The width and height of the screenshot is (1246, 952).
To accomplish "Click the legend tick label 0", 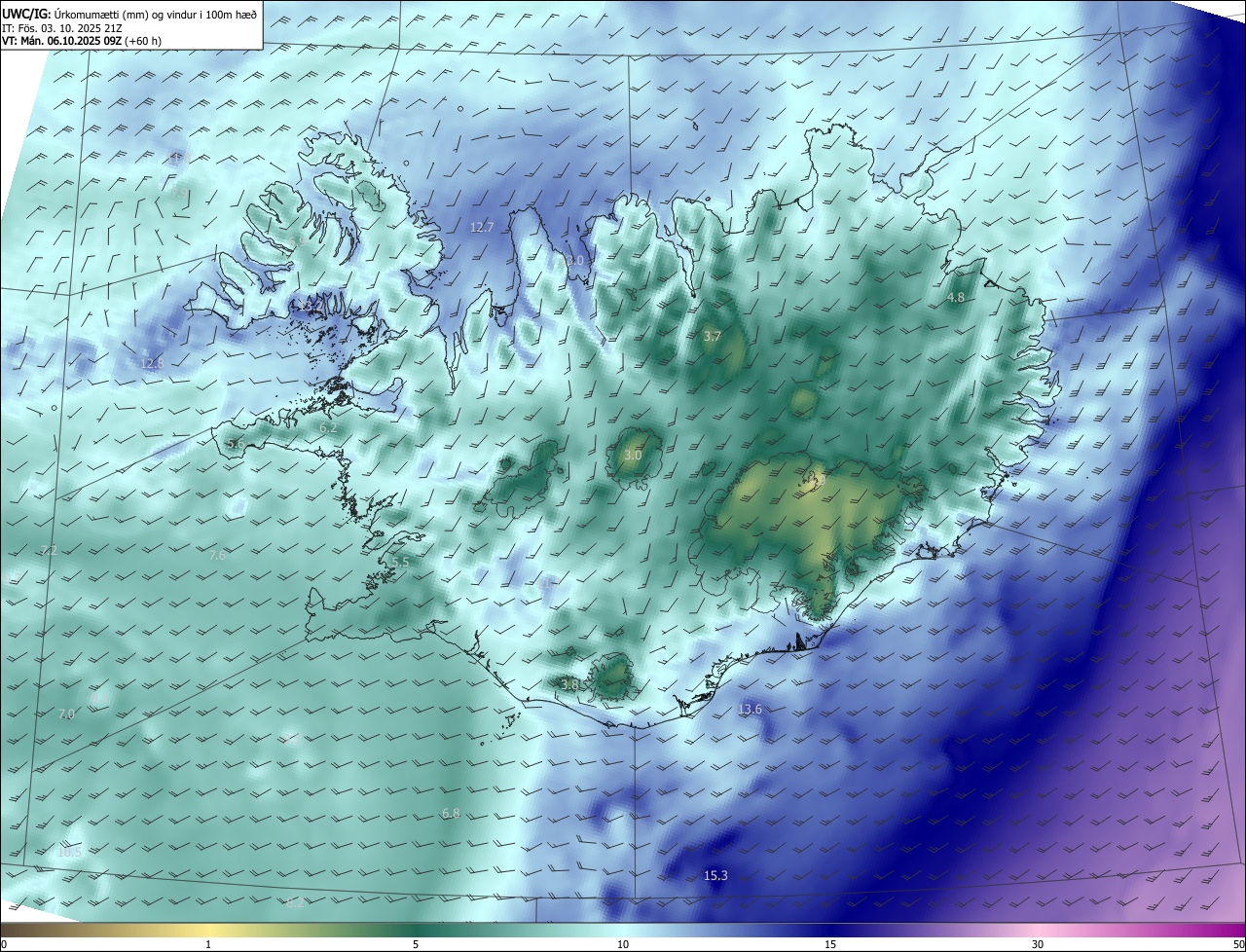I will pyautogui.click(x=4, y=944).
